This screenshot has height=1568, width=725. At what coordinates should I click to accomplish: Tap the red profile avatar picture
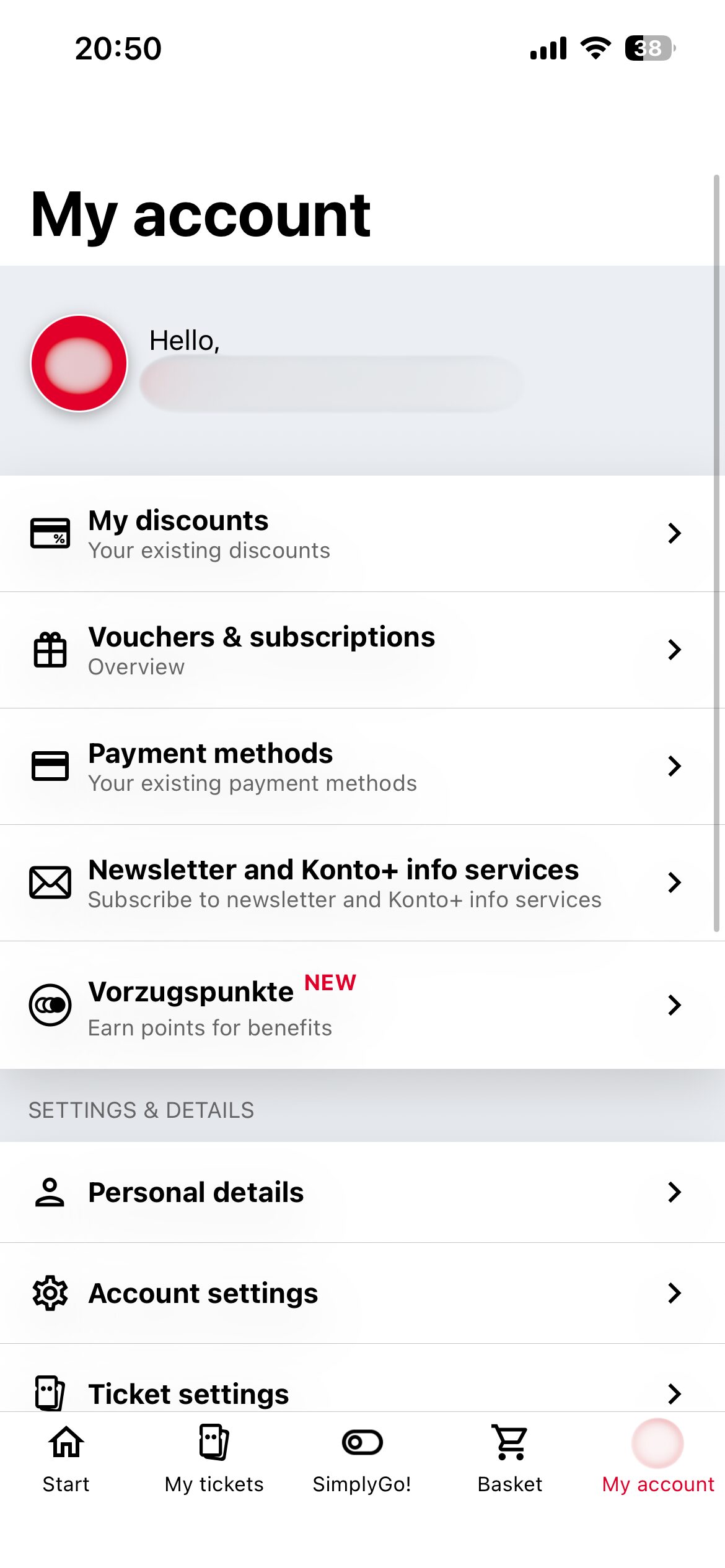point(79,364)
